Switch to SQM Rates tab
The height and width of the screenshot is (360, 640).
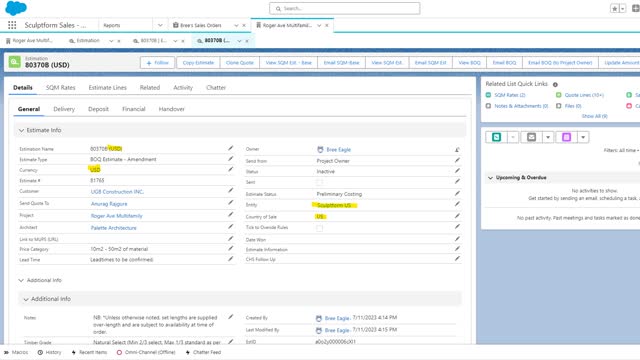point(60,87)
